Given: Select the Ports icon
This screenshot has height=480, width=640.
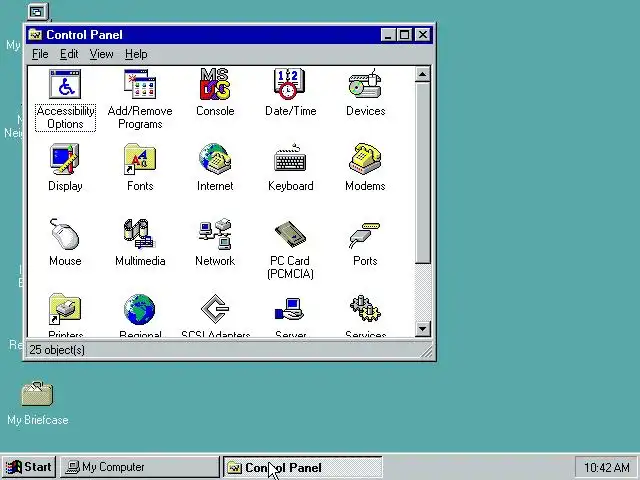Looking at the screenshot, I should tap(364, 235).
